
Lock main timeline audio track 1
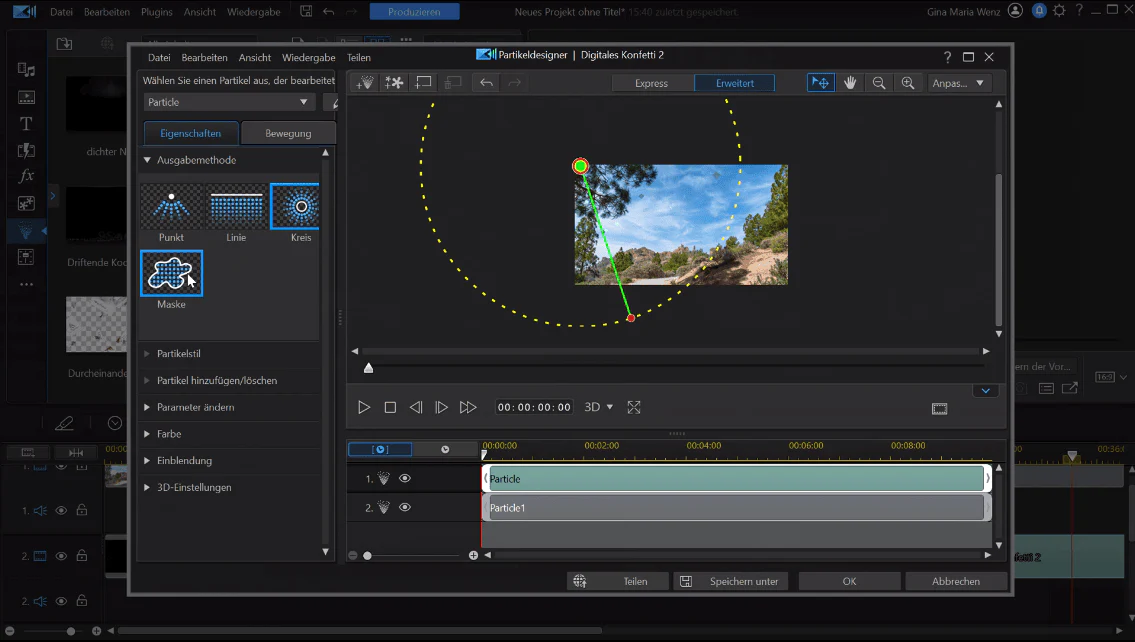[x=82, y=510]
